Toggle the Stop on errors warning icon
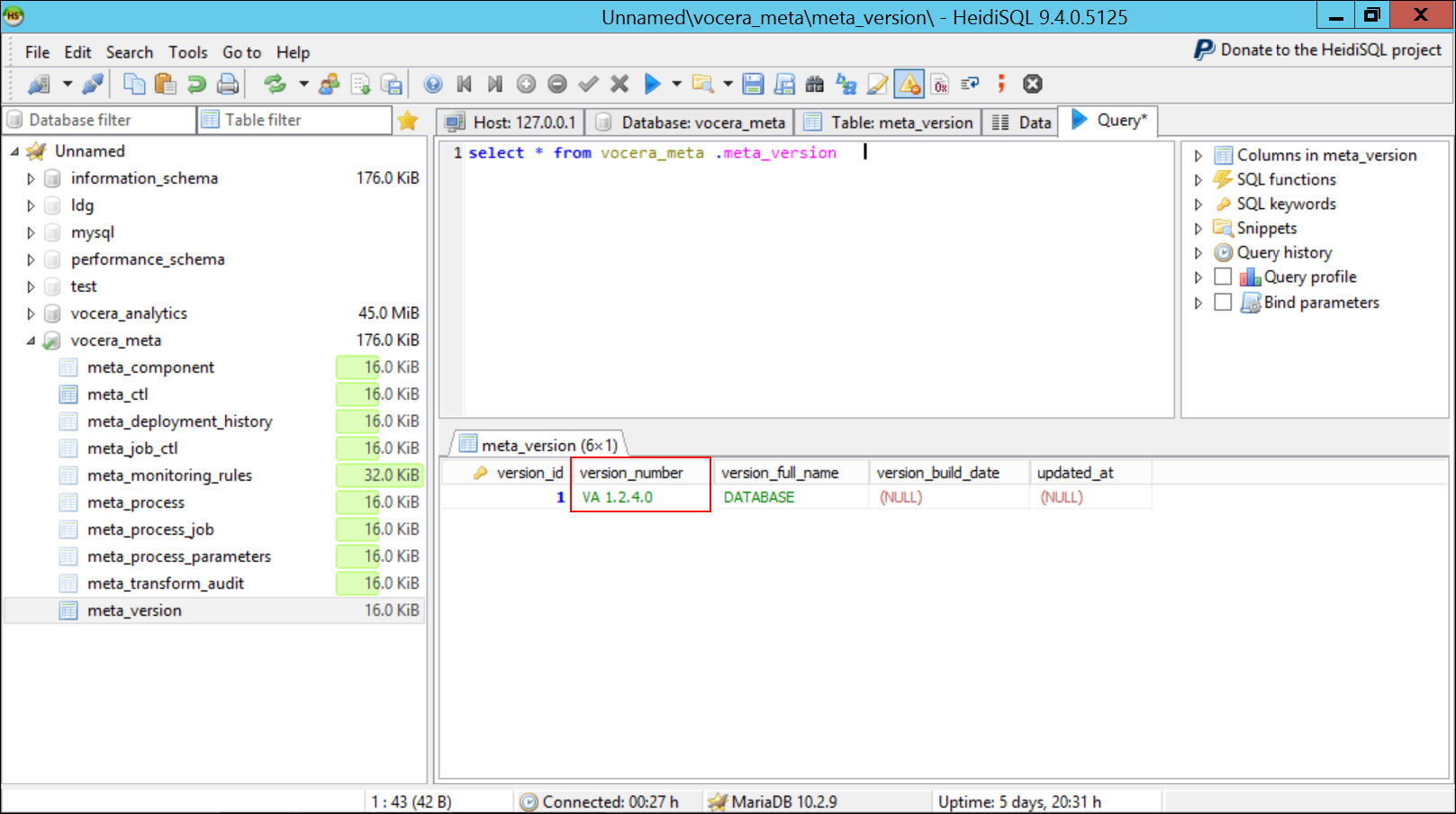1456x814 pixels. (909, 83)
